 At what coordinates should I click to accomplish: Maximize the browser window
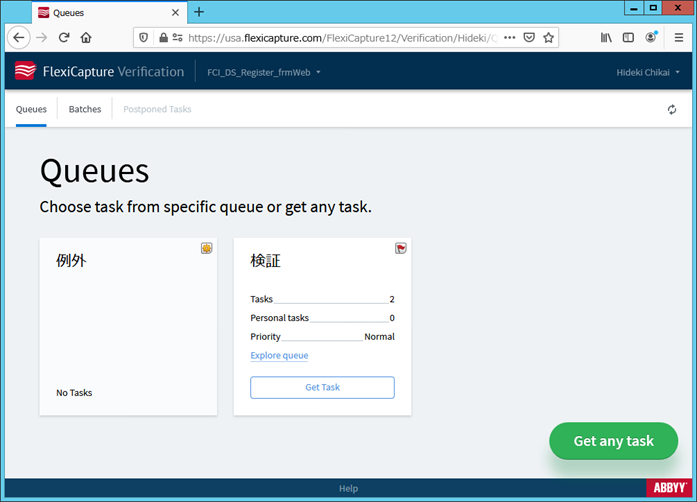click(x=653, y=8)
